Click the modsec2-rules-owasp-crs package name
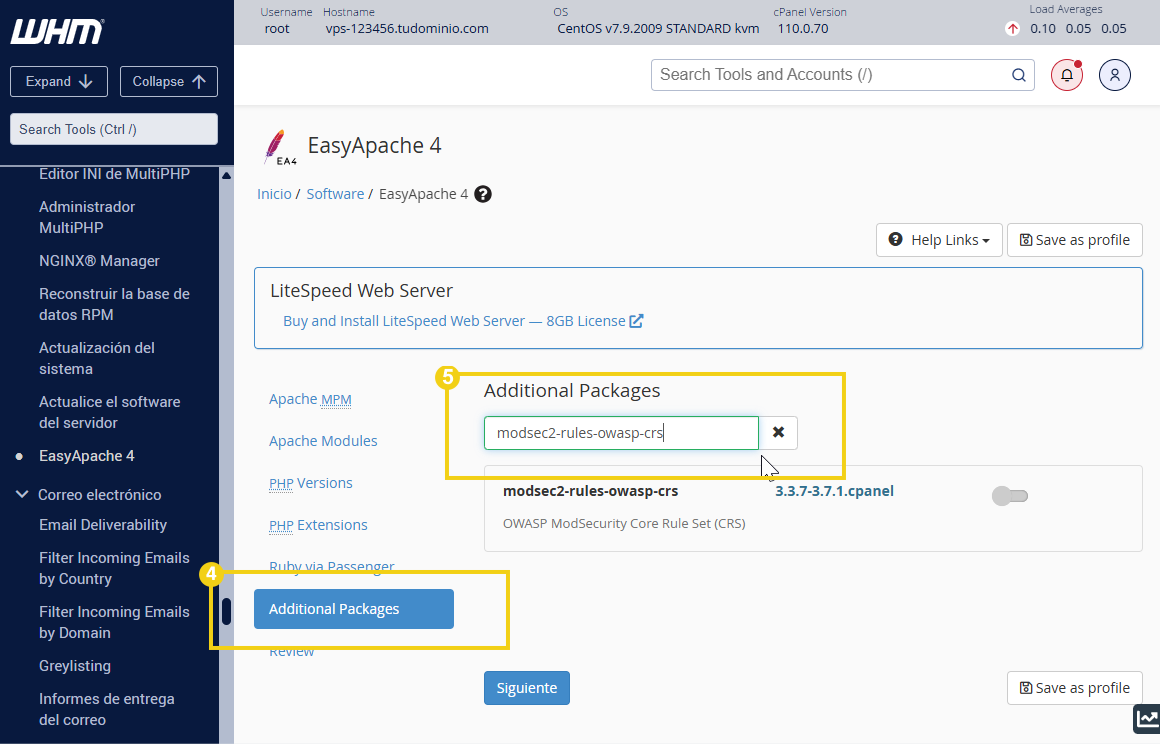Screen dimensions: 1160x744 pos(590,491)
